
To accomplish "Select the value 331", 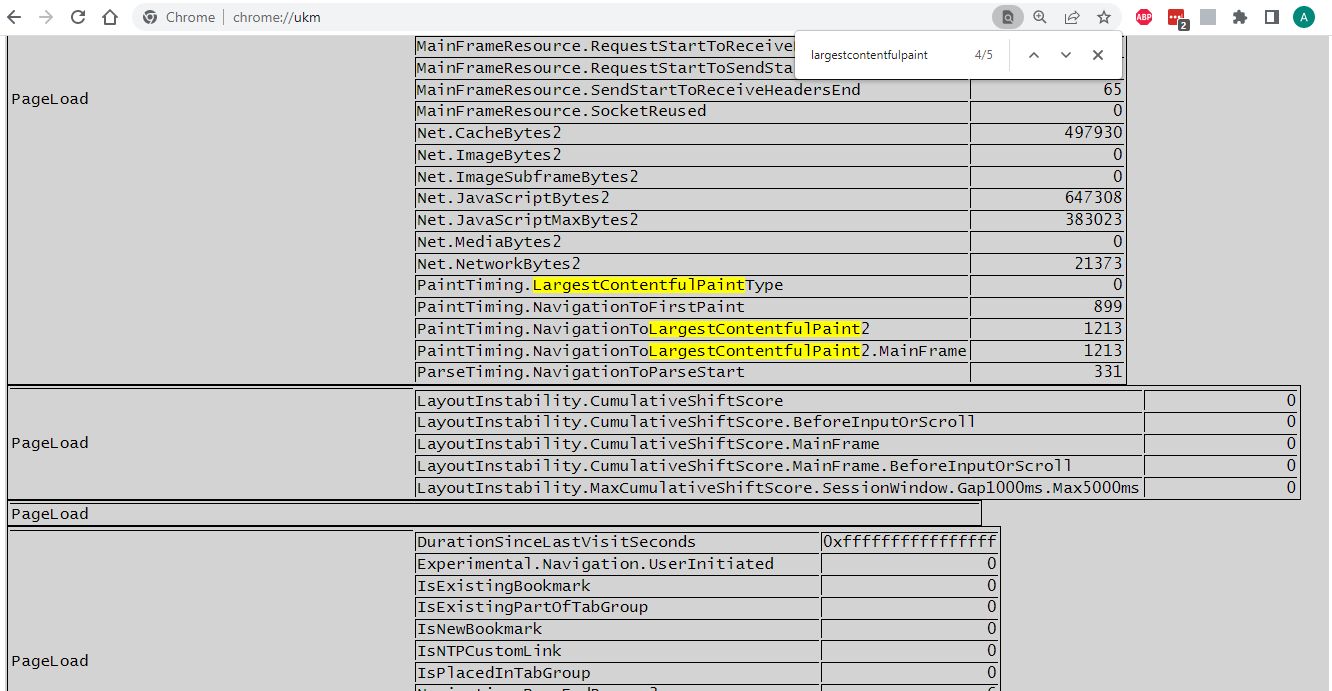I will [x=1108, y=372].
